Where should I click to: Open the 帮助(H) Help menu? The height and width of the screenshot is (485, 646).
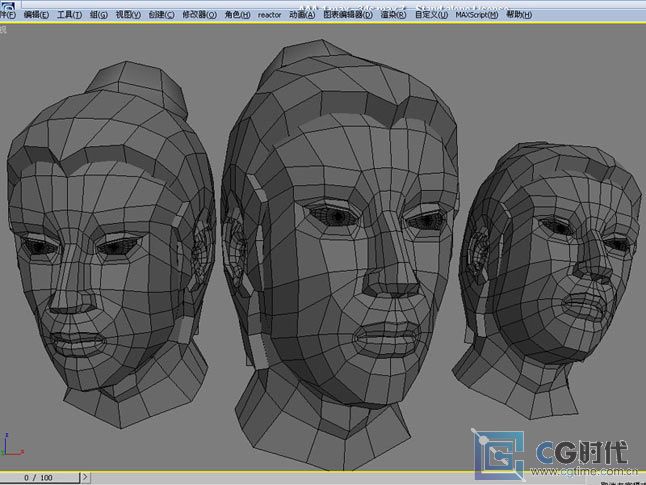click(x=519, y=15)
